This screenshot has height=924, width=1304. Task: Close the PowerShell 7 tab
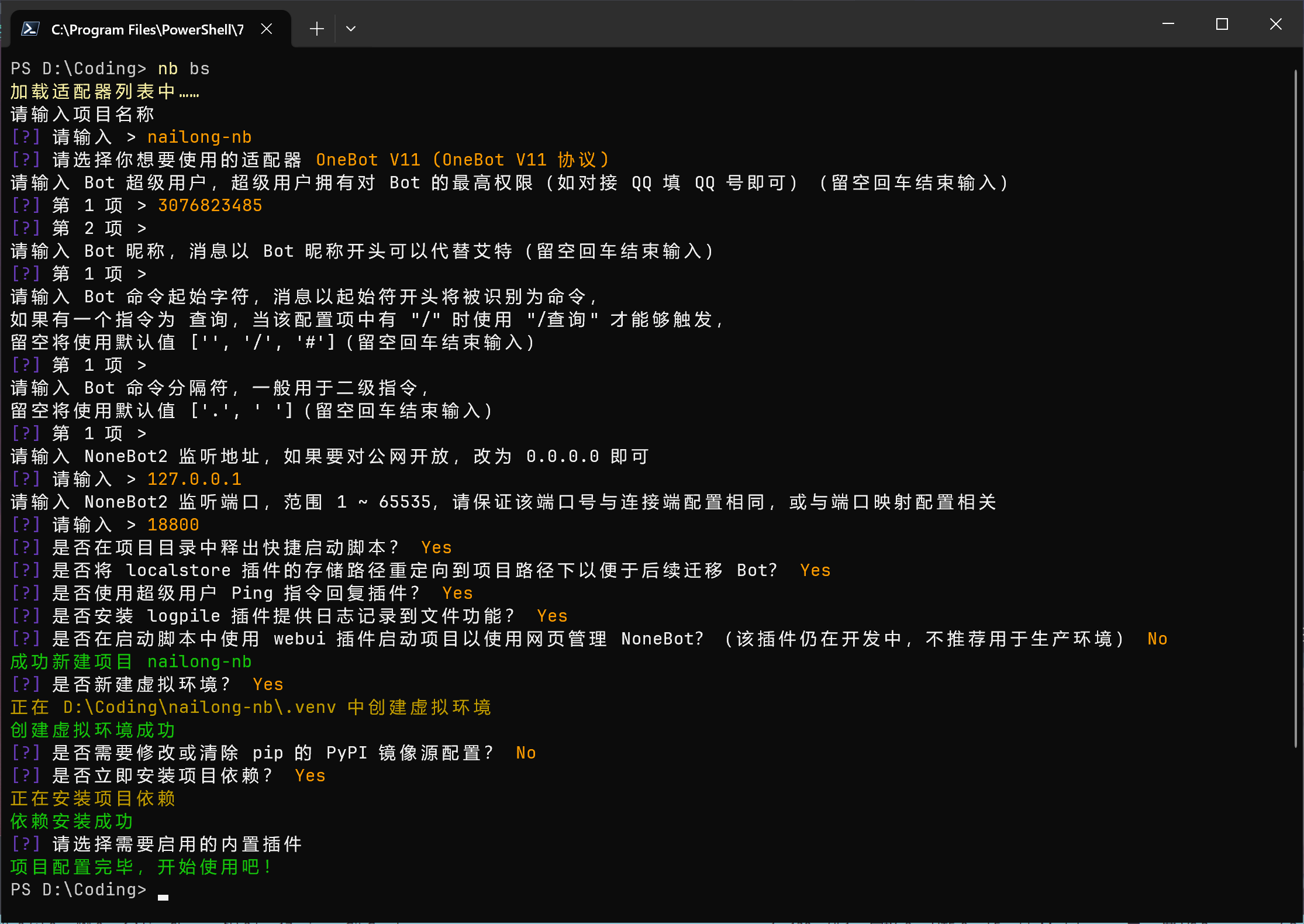(x=267, y=29)
